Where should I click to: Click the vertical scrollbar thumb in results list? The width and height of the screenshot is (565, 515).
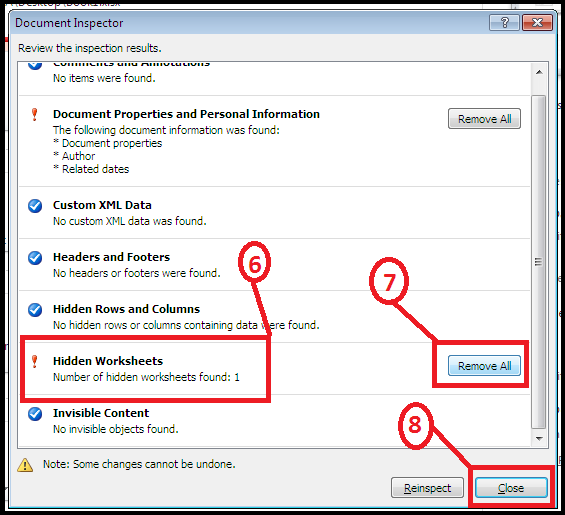point(539,262)
